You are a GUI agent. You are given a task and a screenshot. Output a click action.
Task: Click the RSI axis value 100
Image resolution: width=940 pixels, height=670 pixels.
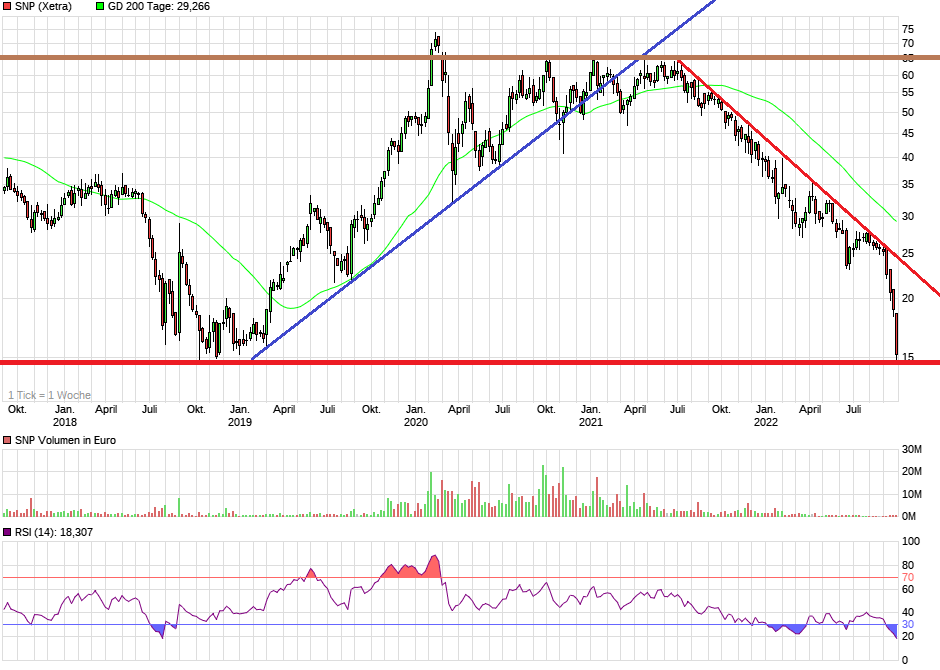(x=911, y=541)
